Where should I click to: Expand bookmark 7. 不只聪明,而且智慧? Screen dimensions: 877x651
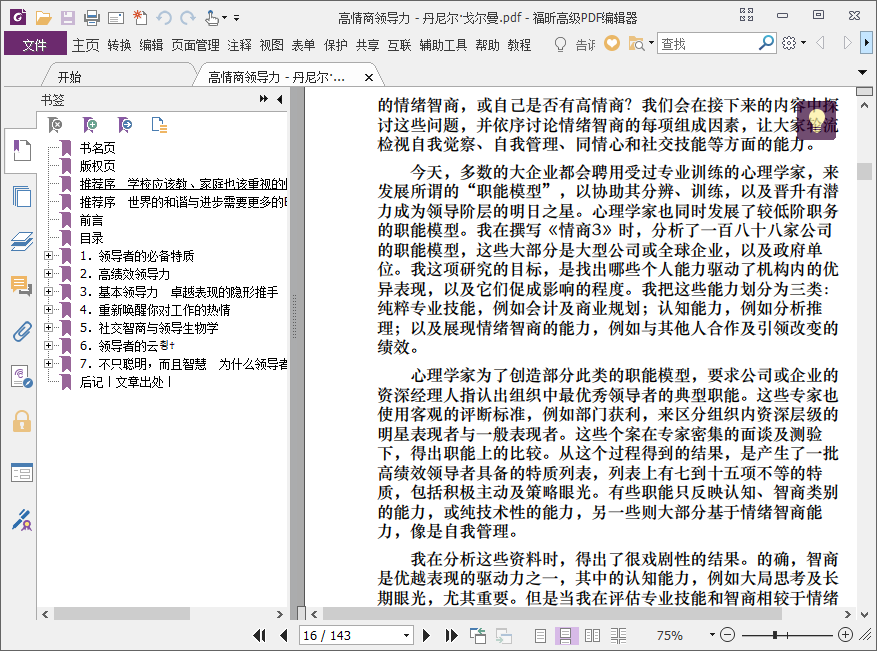(x=49, y=364)
